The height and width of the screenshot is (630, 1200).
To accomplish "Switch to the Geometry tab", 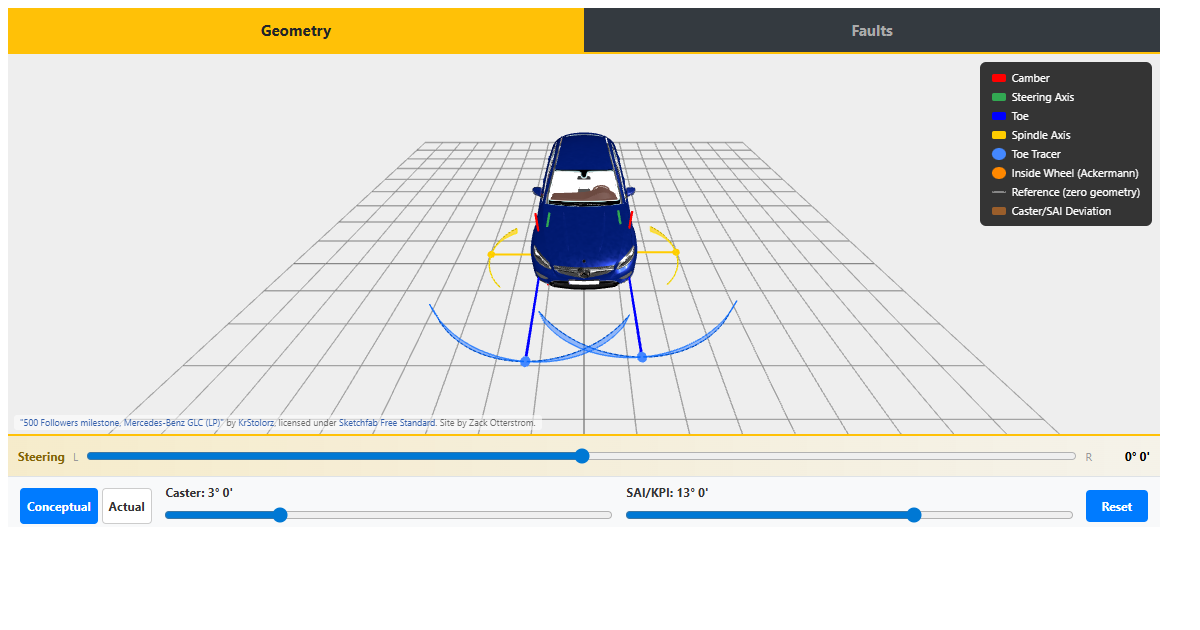I will (x=296, y=30).
